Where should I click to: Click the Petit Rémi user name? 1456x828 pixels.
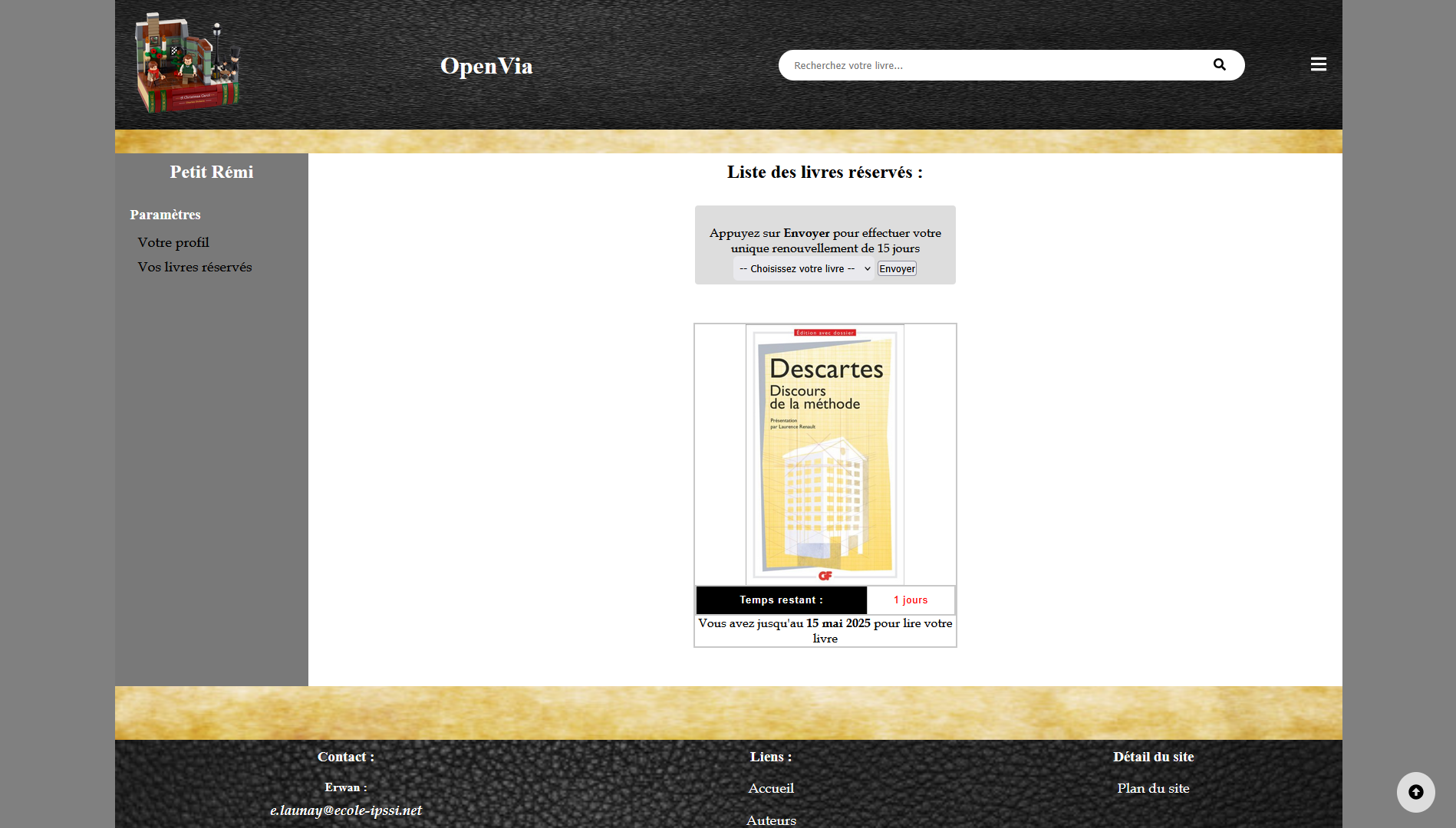[212, 172]
